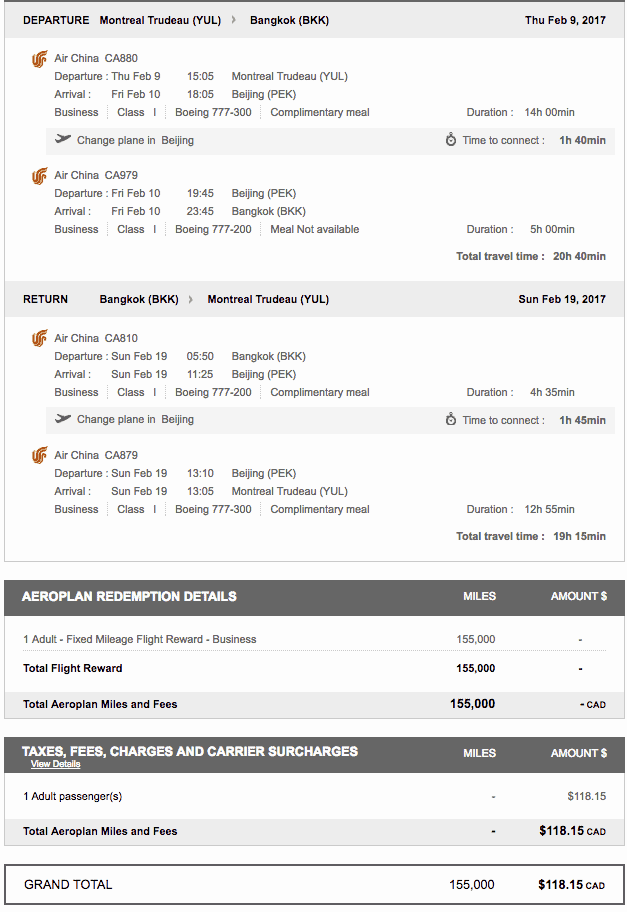
Task: Click the airplane icon in return layover row
Action: click(x=64, y=420)
